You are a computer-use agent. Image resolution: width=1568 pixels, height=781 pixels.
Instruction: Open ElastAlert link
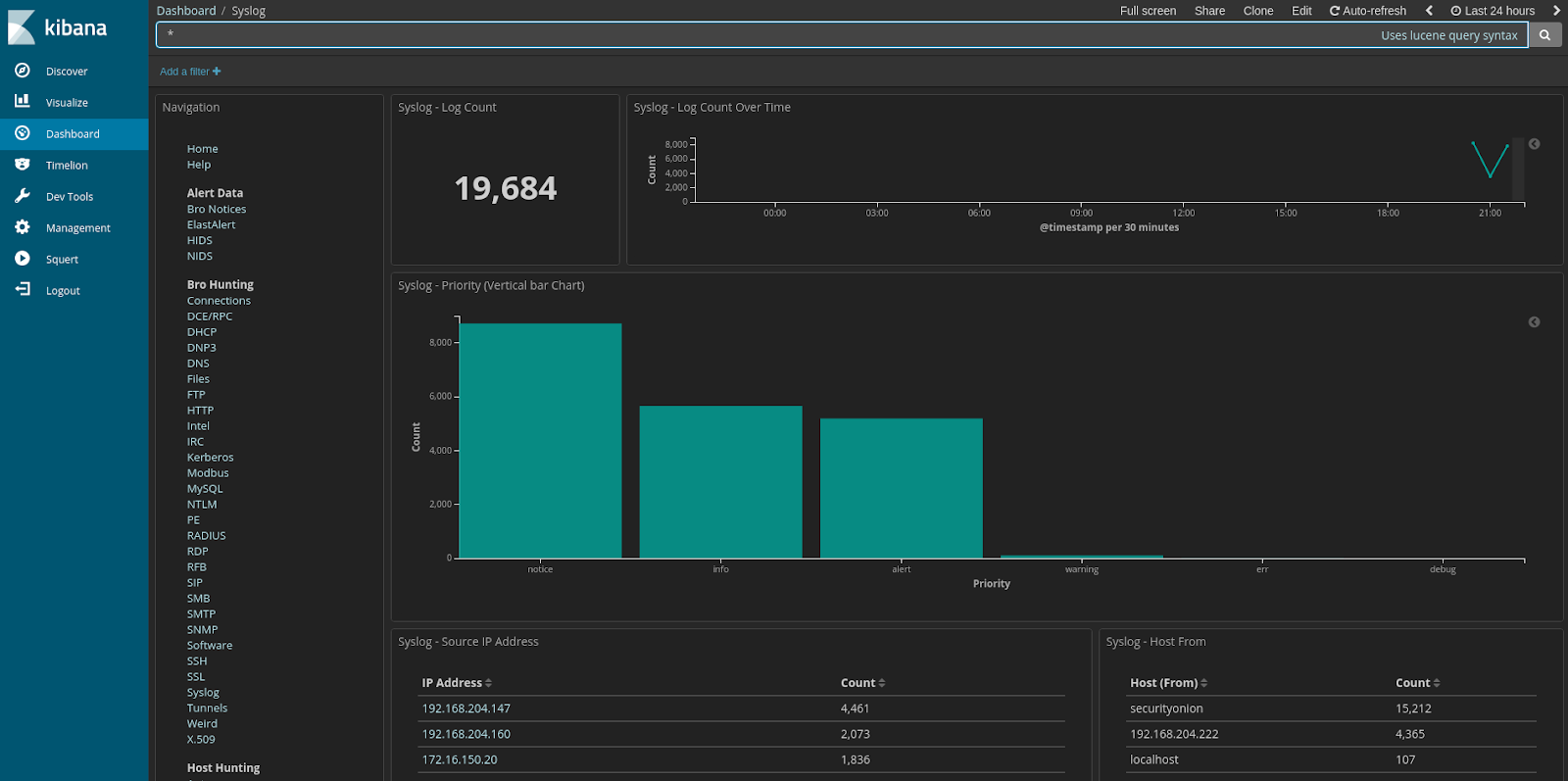coord(212,224)
